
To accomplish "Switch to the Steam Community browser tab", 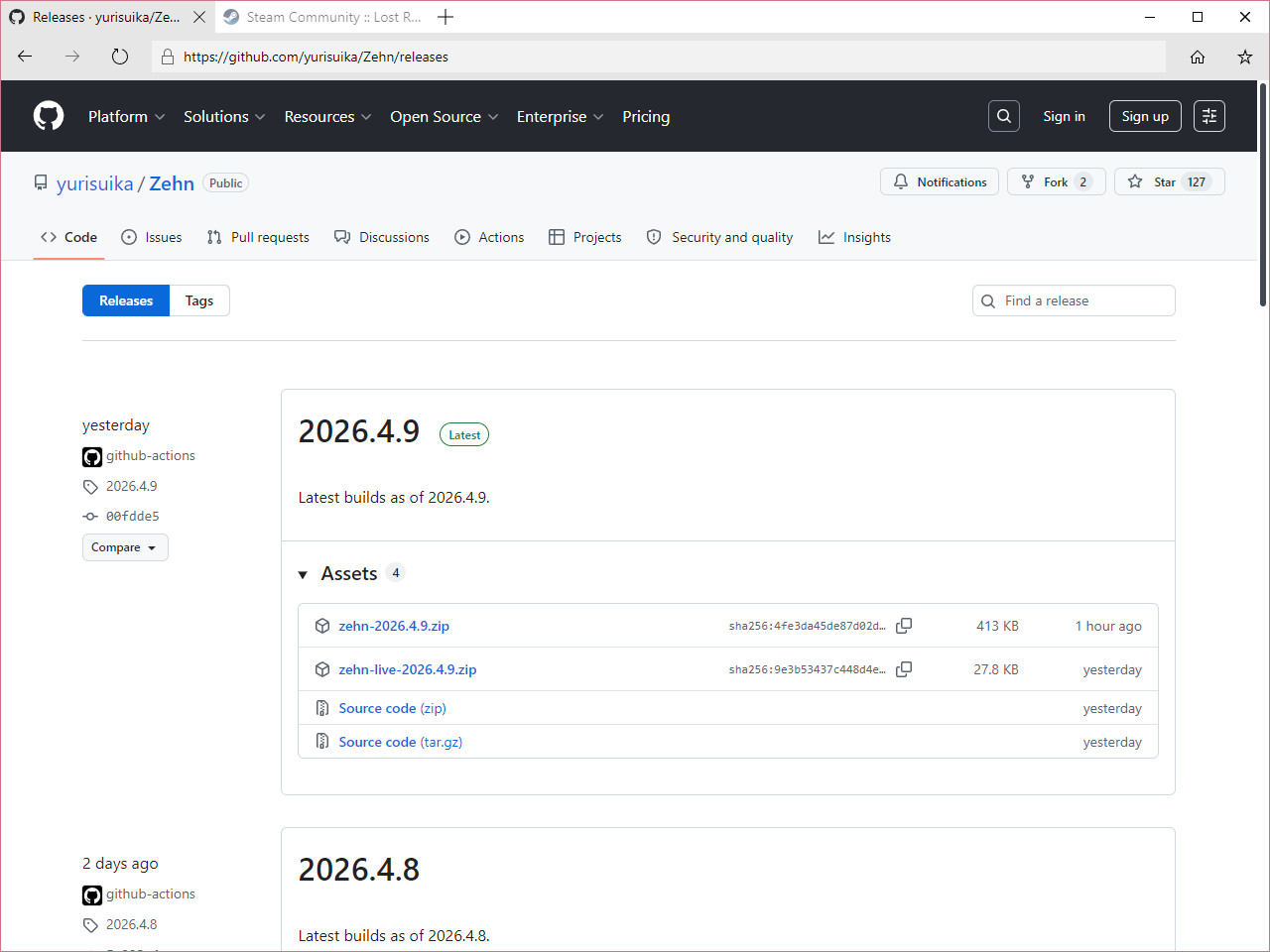I will pyautogui.click(x=322, y=17).
